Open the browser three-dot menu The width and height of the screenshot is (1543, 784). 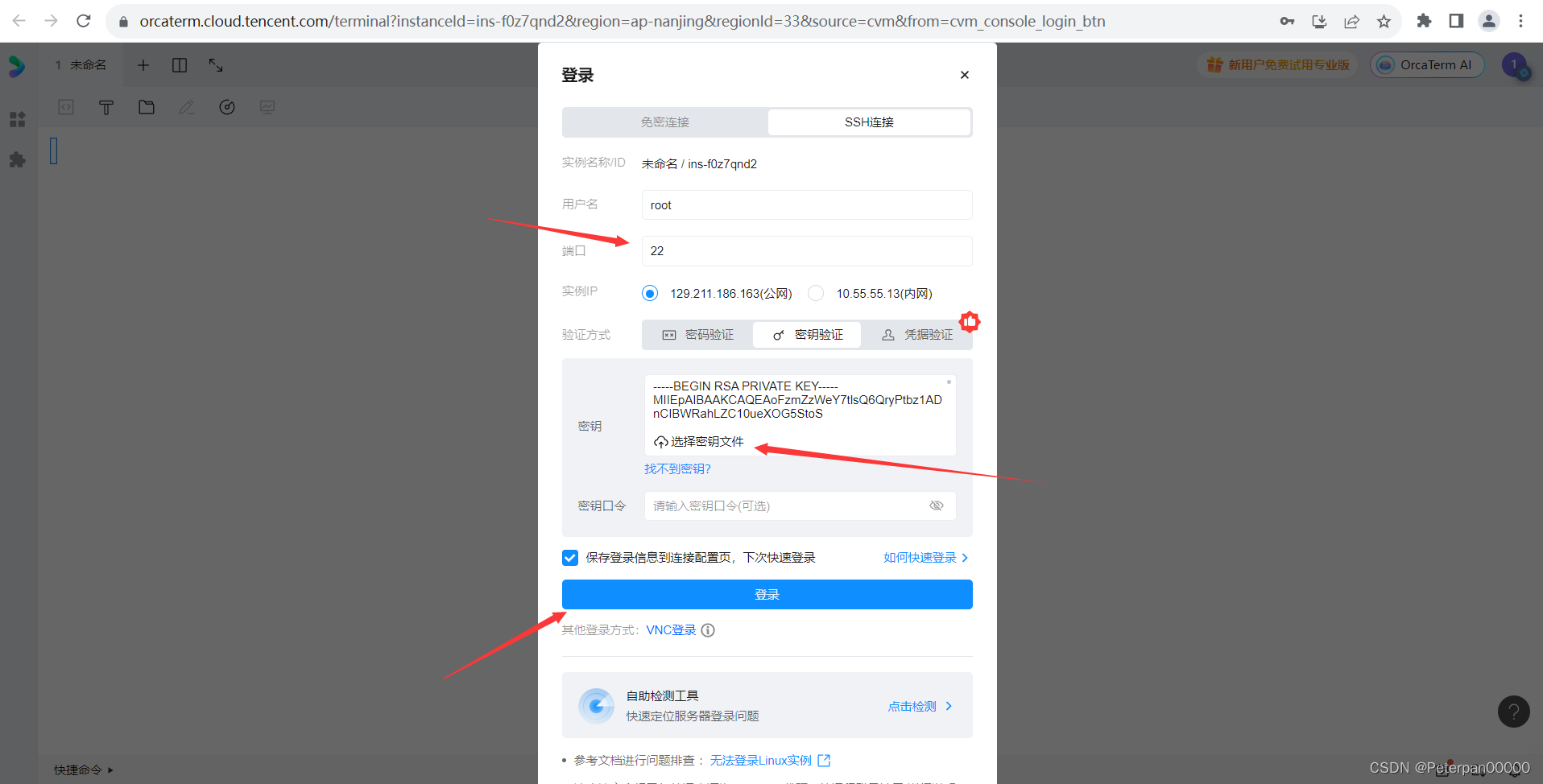[1520, 21]
